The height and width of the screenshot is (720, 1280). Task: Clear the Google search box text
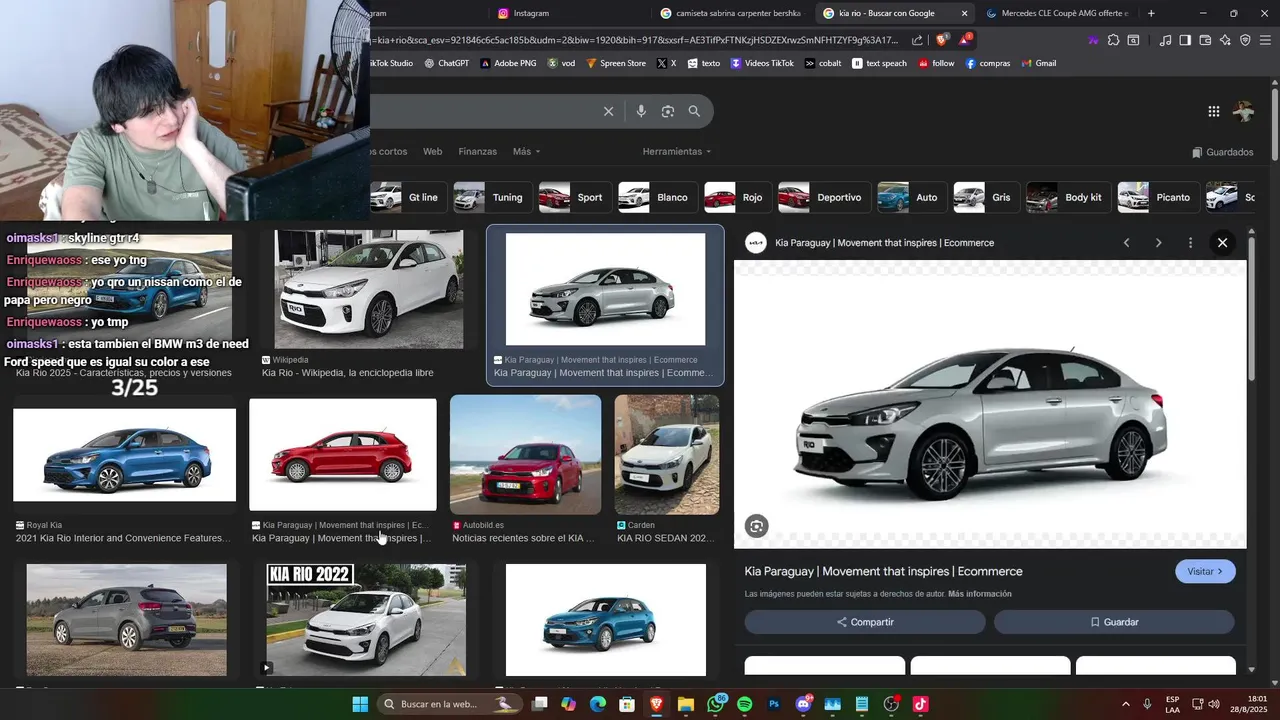[608, 111]
